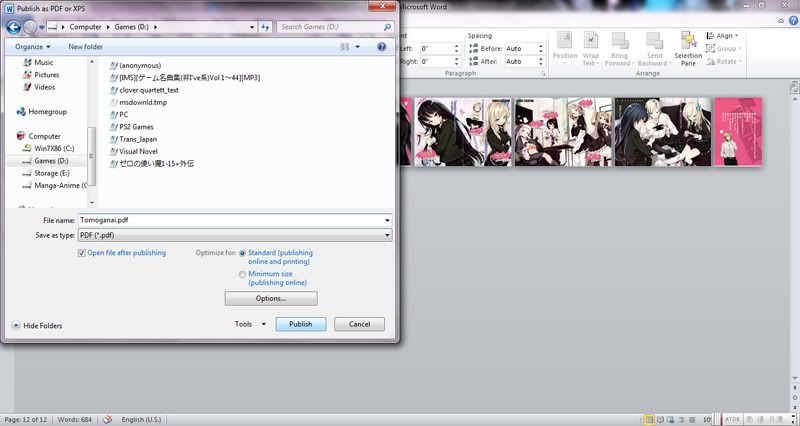Open the view options dropdown arrow

pyautogui.click(x=358, y=46)
